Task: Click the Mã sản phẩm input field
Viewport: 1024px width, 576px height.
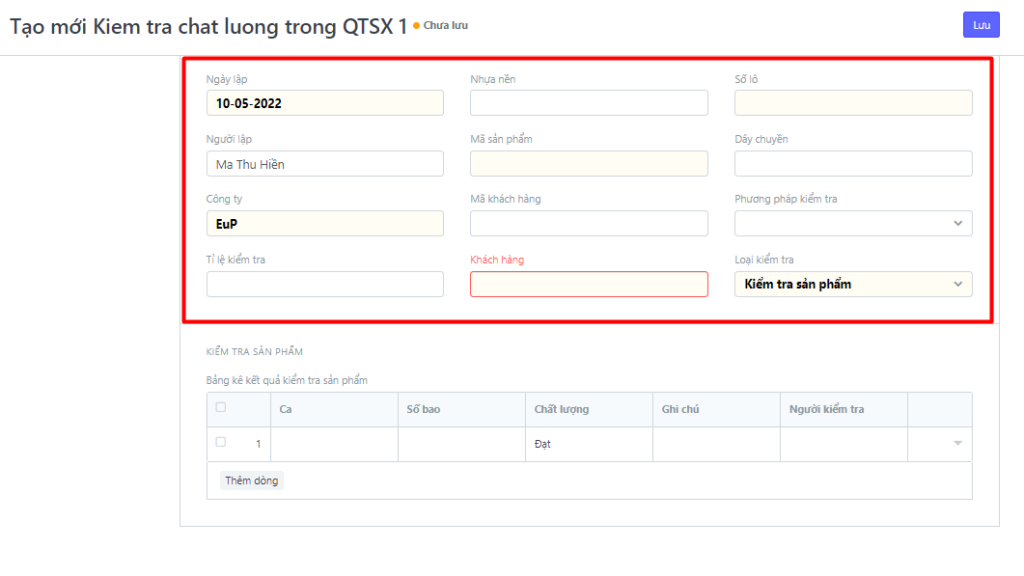Action: 589,164
